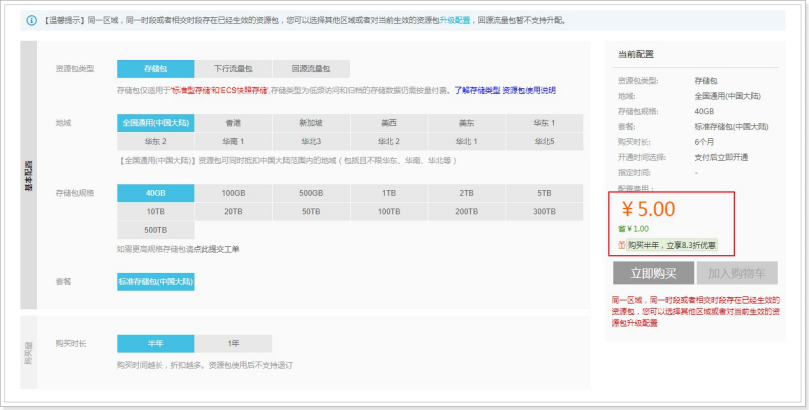Choose the 香港 region

233,123
